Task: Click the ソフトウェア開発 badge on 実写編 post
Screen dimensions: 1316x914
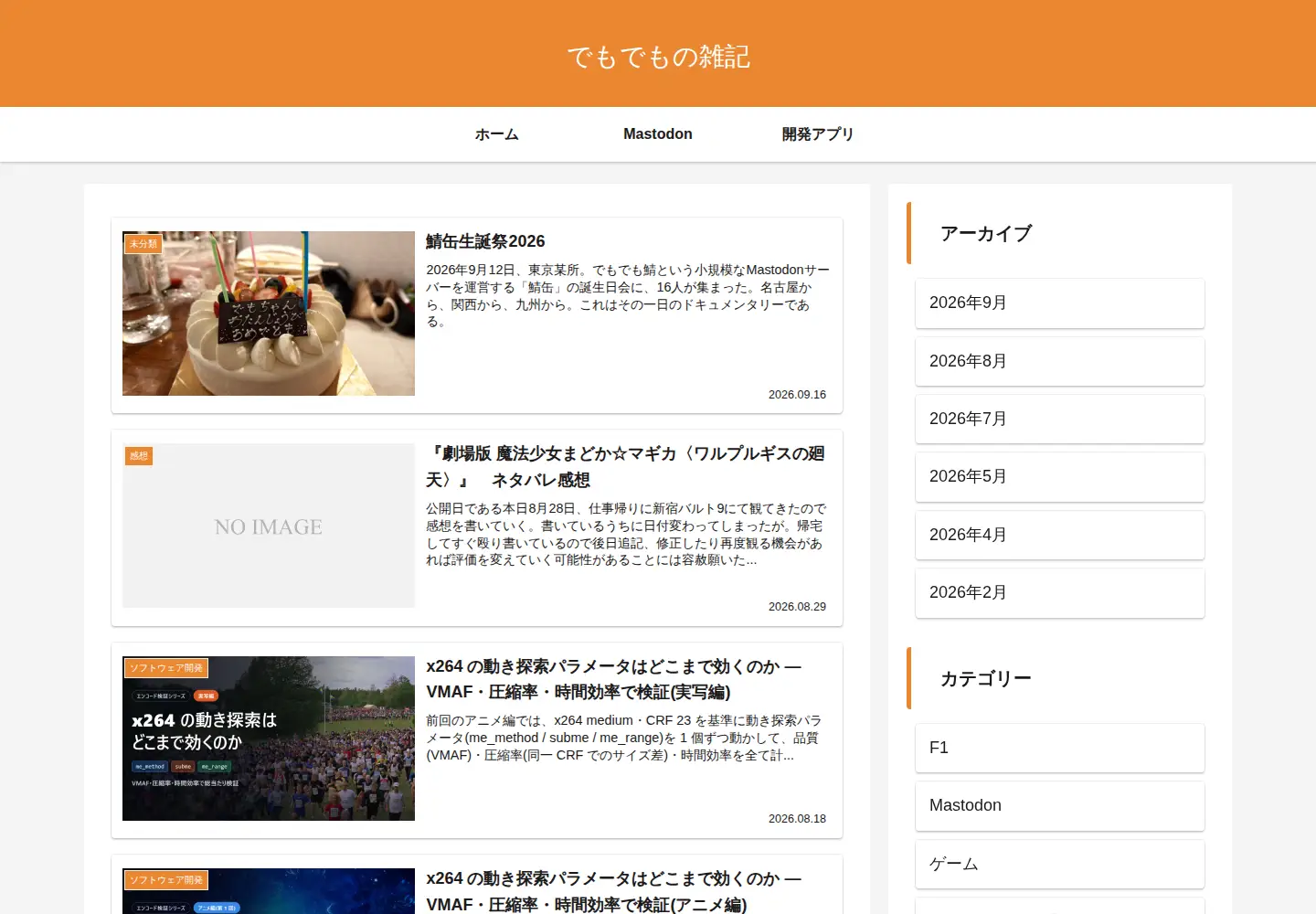Action: pos(166,668)
